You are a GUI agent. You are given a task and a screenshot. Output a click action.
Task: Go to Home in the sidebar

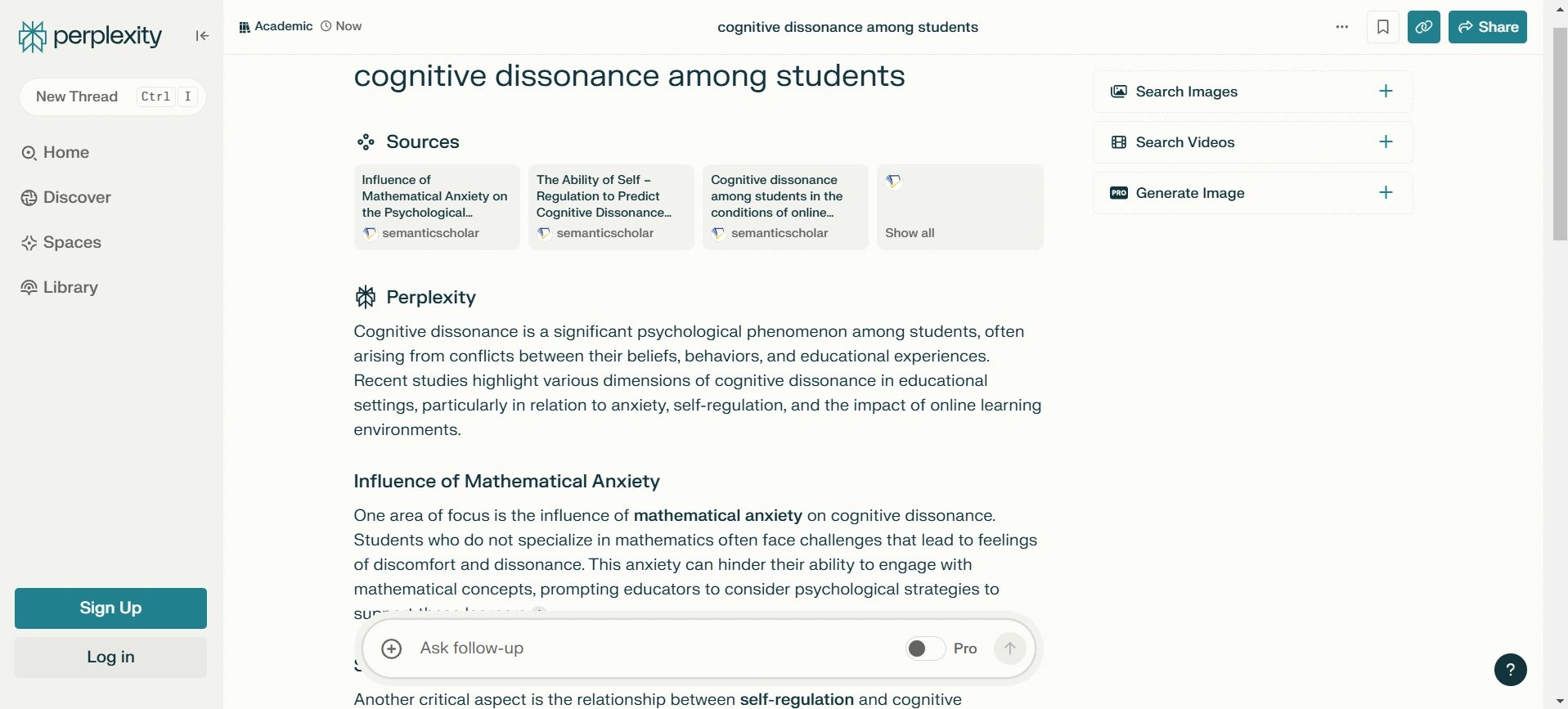pos(56,153)
